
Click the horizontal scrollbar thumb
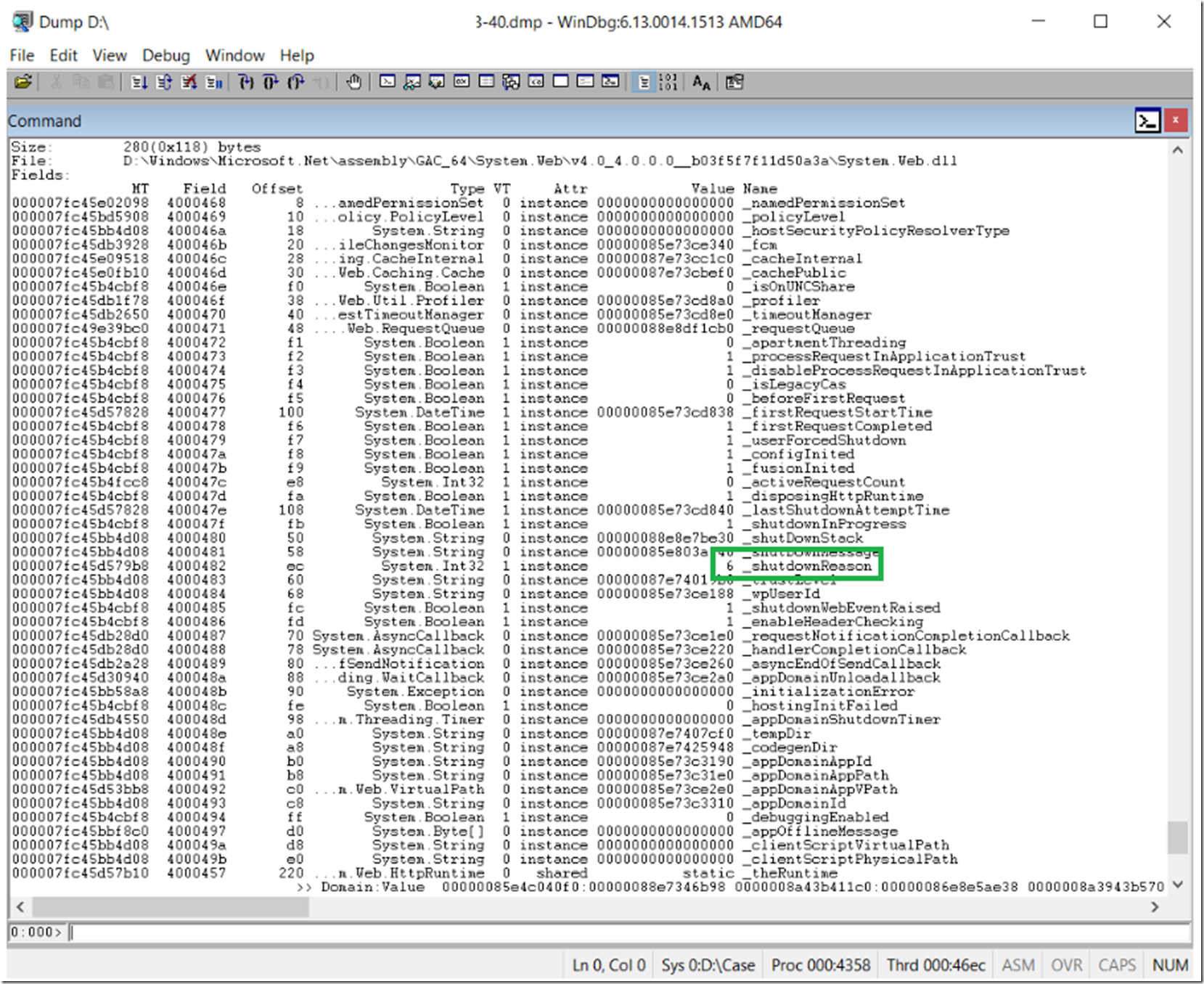click(171, 906)
